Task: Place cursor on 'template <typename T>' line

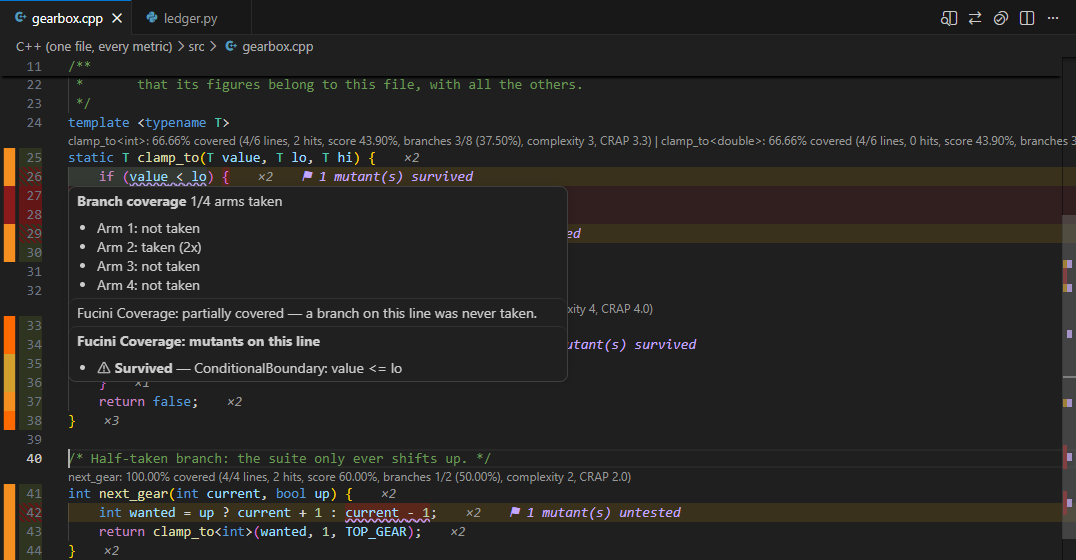Action: (x=149, y=122)
